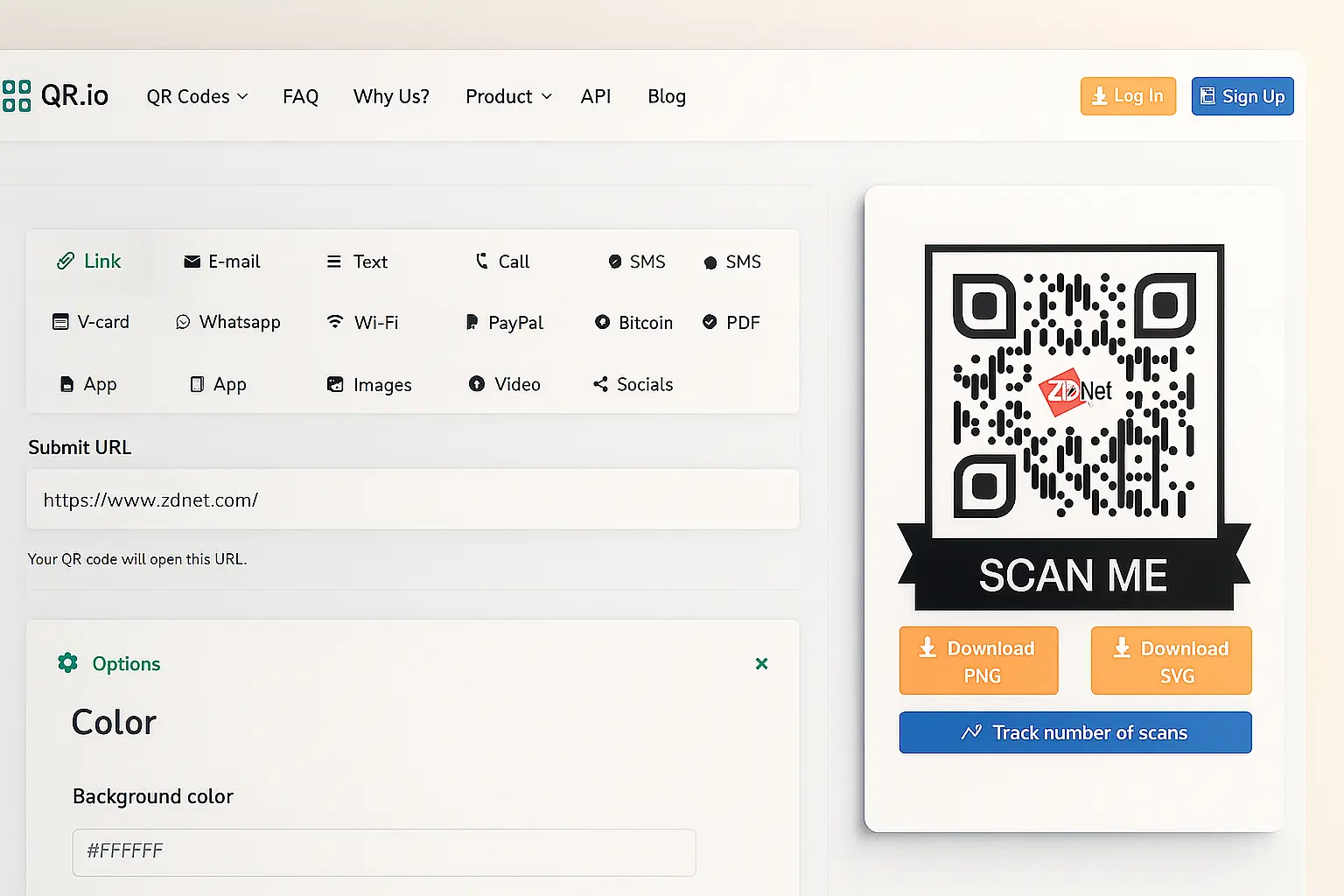
Task: Click the download icon in Log In
Action: tap(1100, 96)
